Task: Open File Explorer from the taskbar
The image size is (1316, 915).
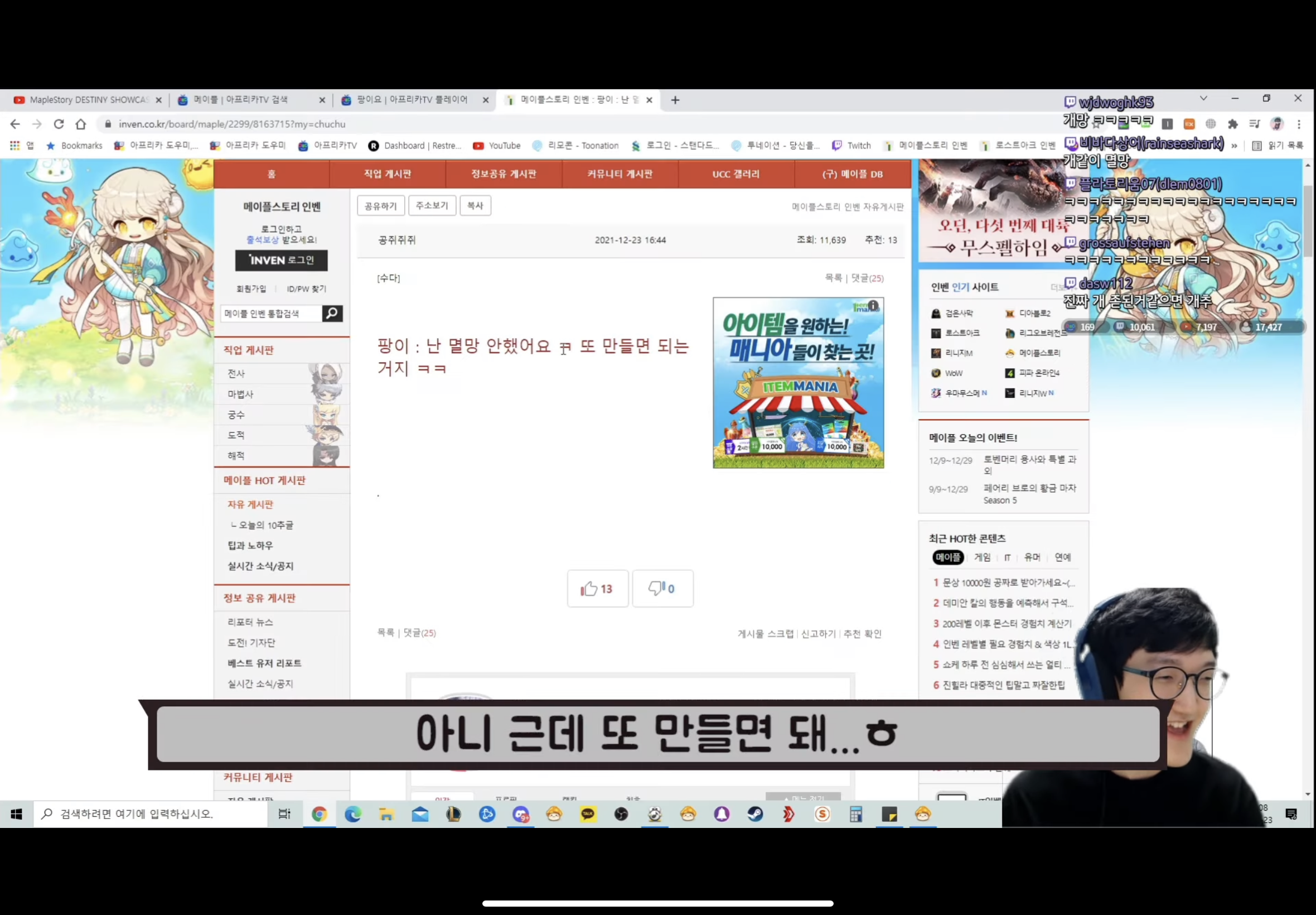Action: pos(386,814)
